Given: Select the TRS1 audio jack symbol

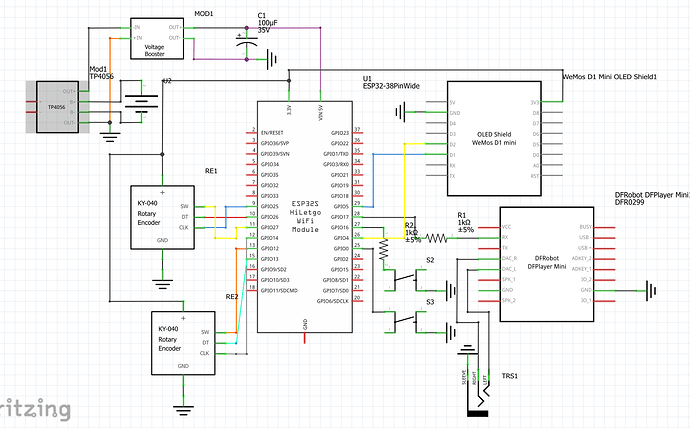Looking at the screenshot, I should click(478, 391).
